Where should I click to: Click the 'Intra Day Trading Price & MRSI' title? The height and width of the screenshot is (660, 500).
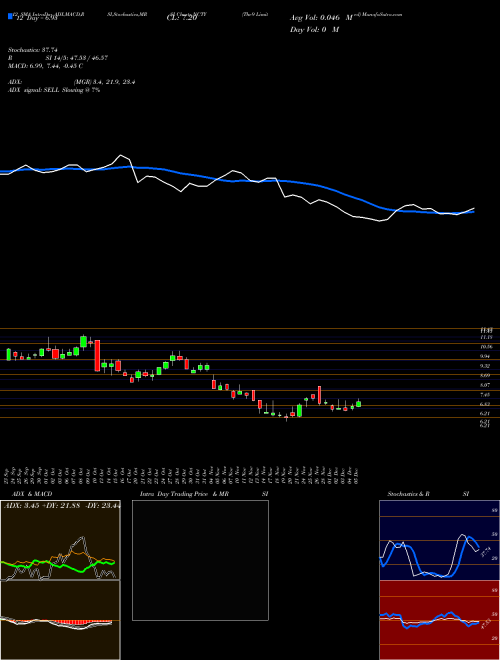tap(204, 494)
